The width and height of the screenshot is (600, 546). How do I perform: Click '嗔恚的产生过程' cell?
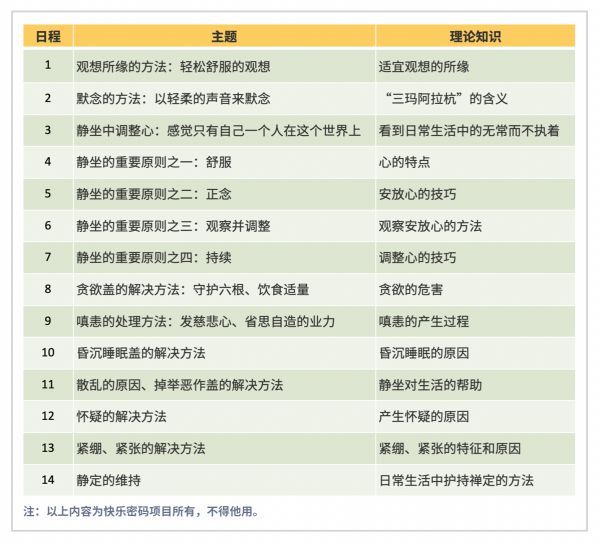[x=475, y=321]
